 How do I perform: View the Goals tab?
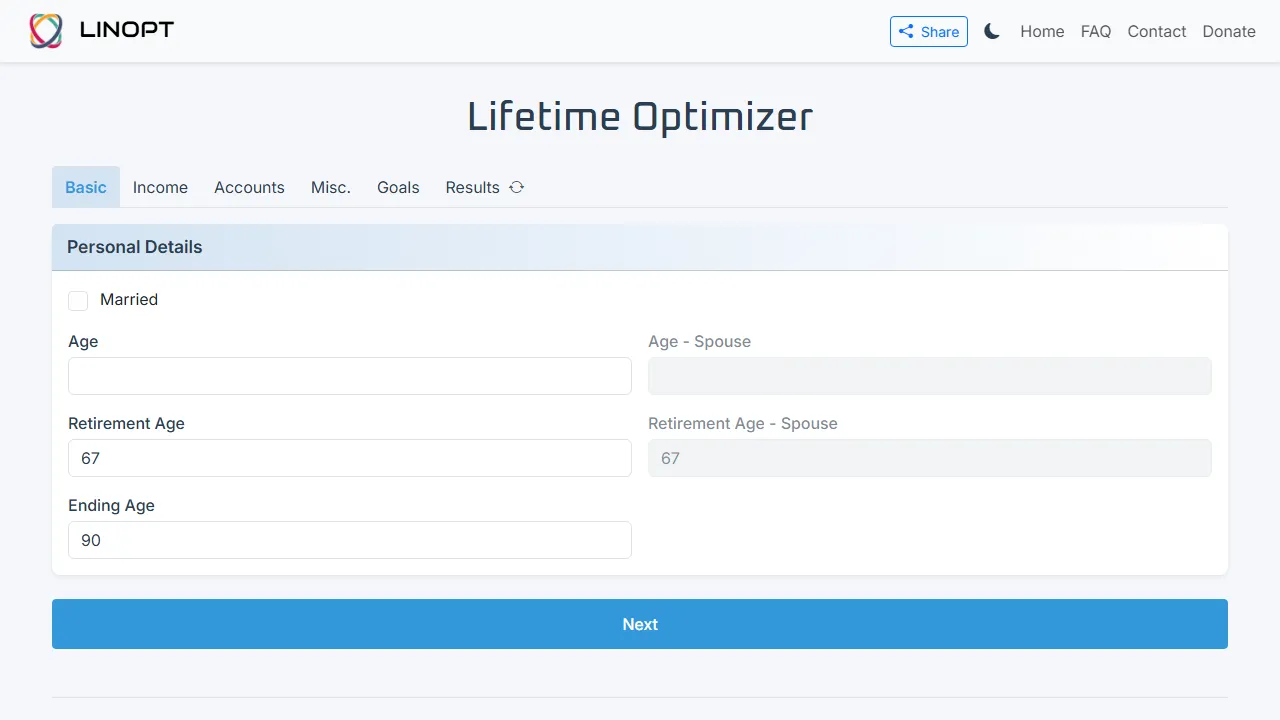click(x=398, y=187)
